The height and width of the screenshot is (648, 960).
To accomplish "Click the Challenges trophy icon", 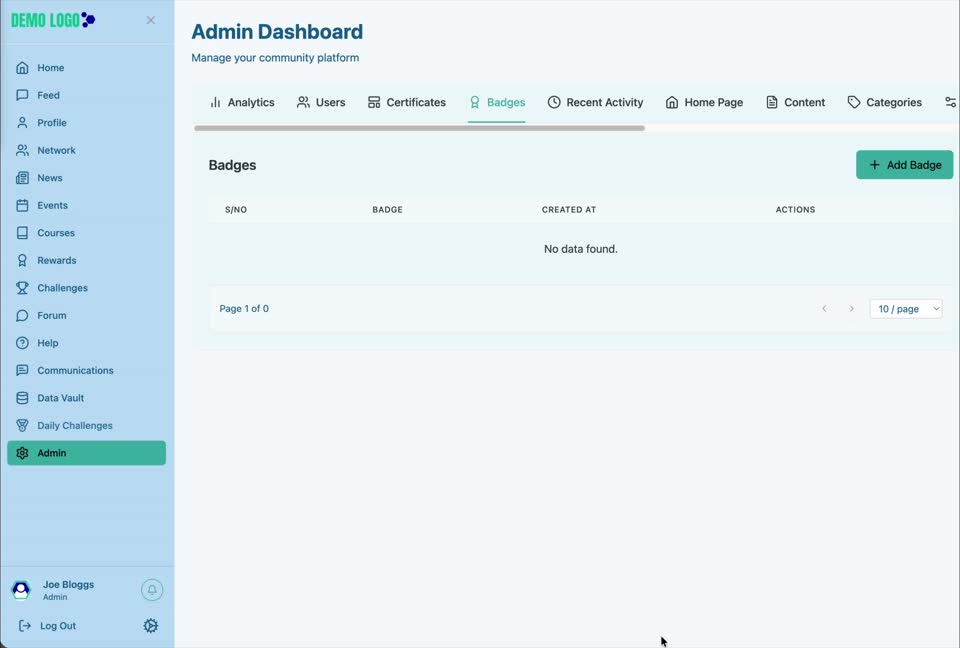I will pyautogui.click(x=22, y=288).
